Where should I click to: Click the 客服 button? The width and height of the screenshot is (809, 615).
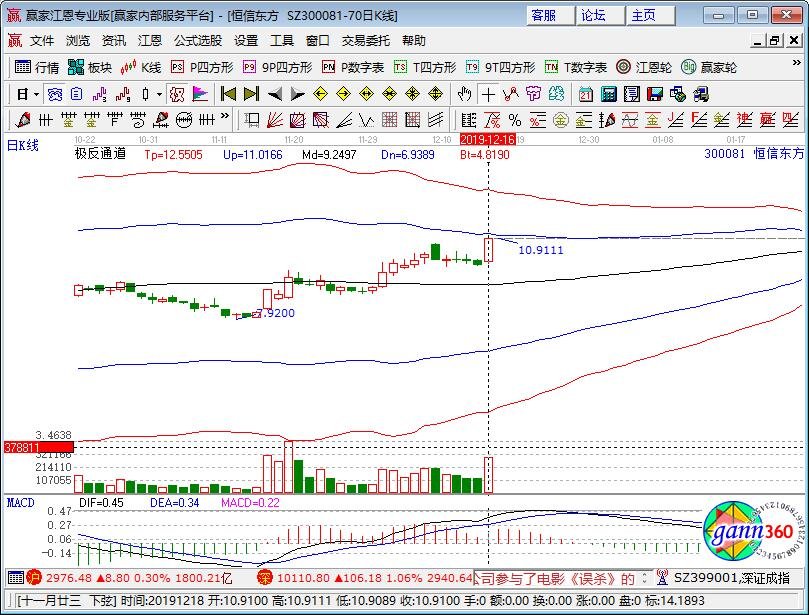550,15
